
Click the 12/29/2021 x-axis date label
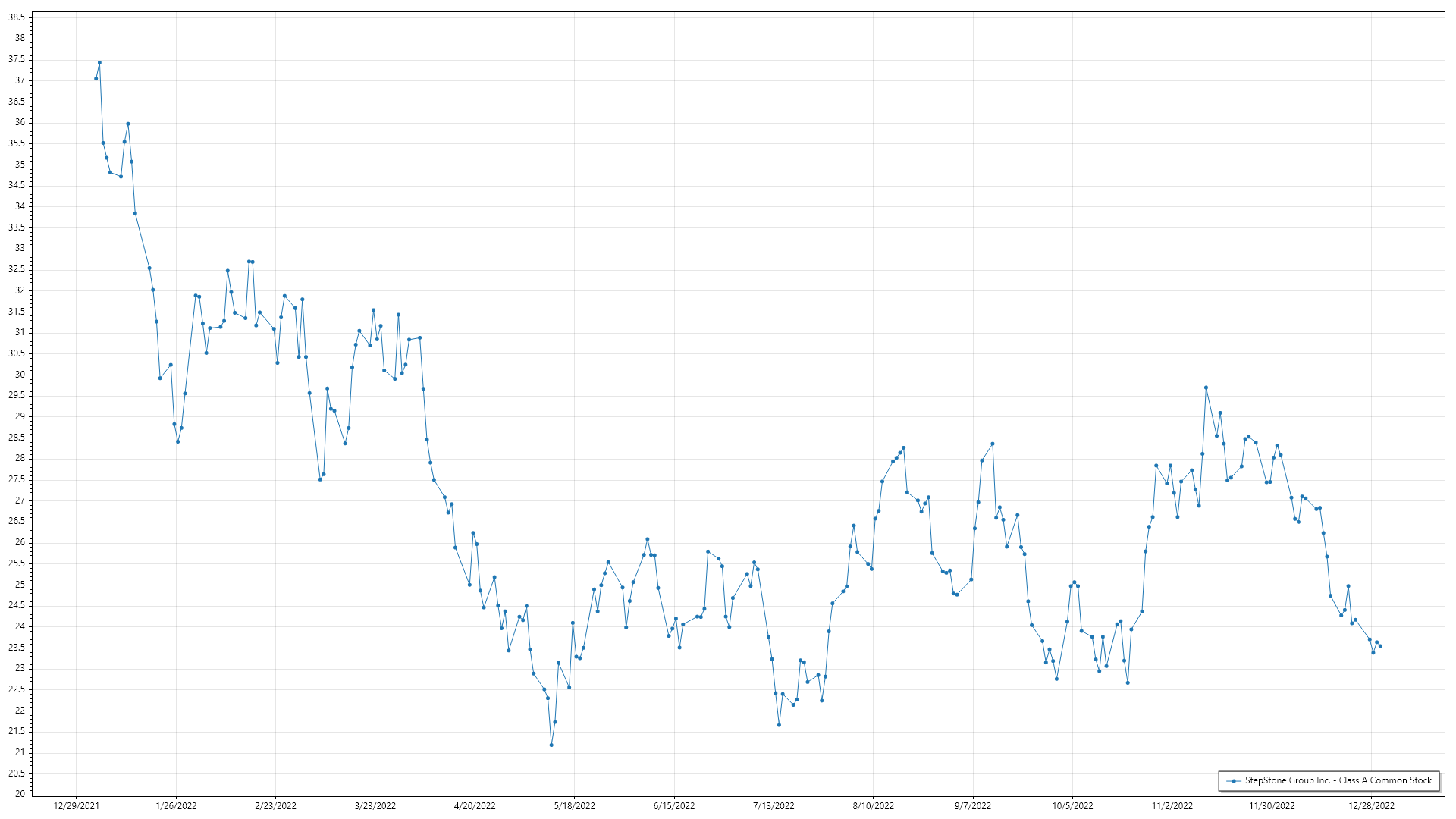[76, 806]
